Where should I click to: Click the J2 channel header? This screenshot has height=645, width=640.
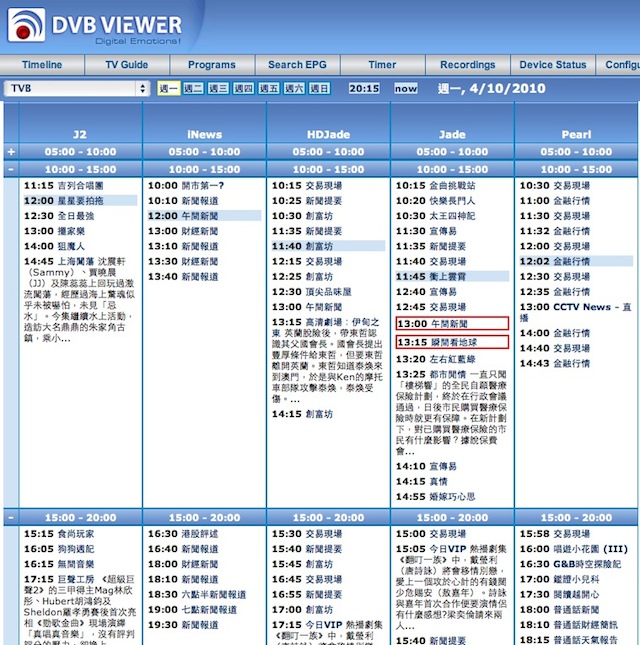tap(80, 135)
